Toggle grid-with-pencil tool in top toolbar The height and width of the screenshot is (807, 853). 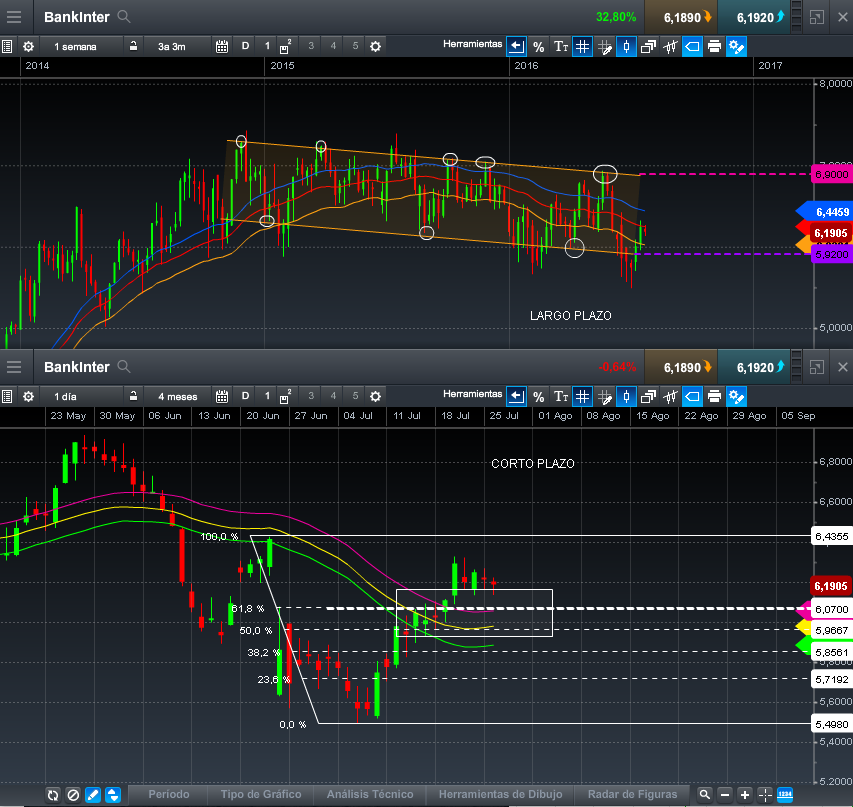pos(604,47)
